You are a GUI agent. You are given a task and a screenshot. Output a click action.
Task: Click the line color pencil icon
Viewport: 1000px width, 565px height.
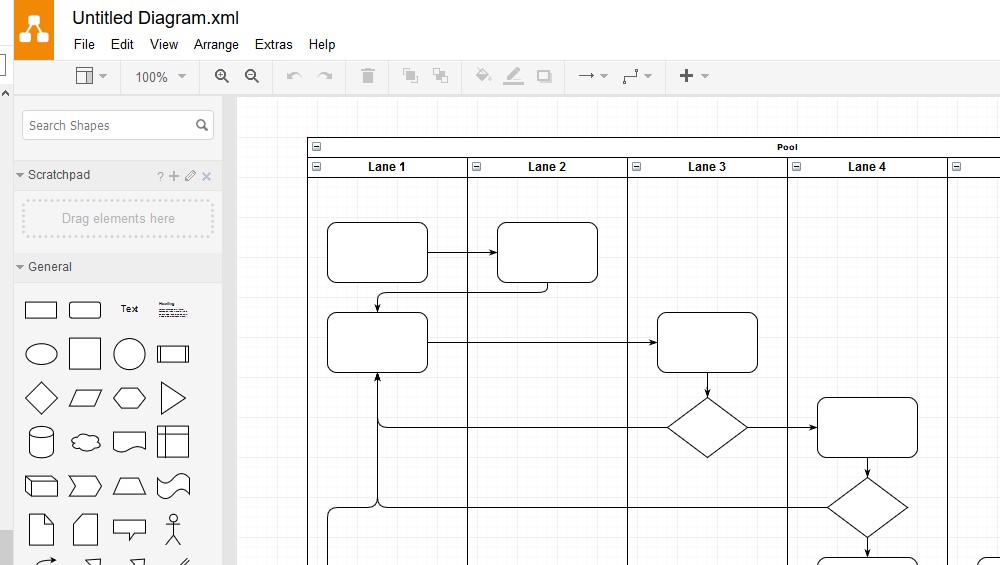click(513, 77)
